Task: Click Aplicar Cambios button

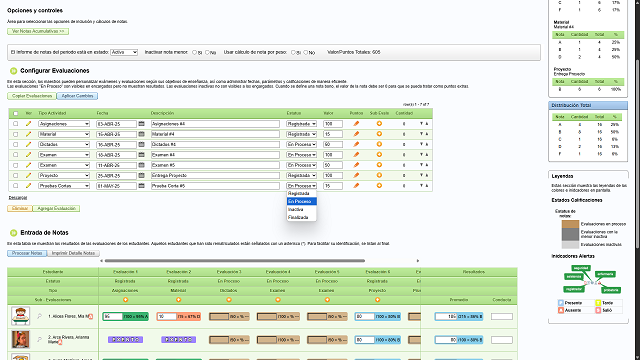Action: point(77,96)
